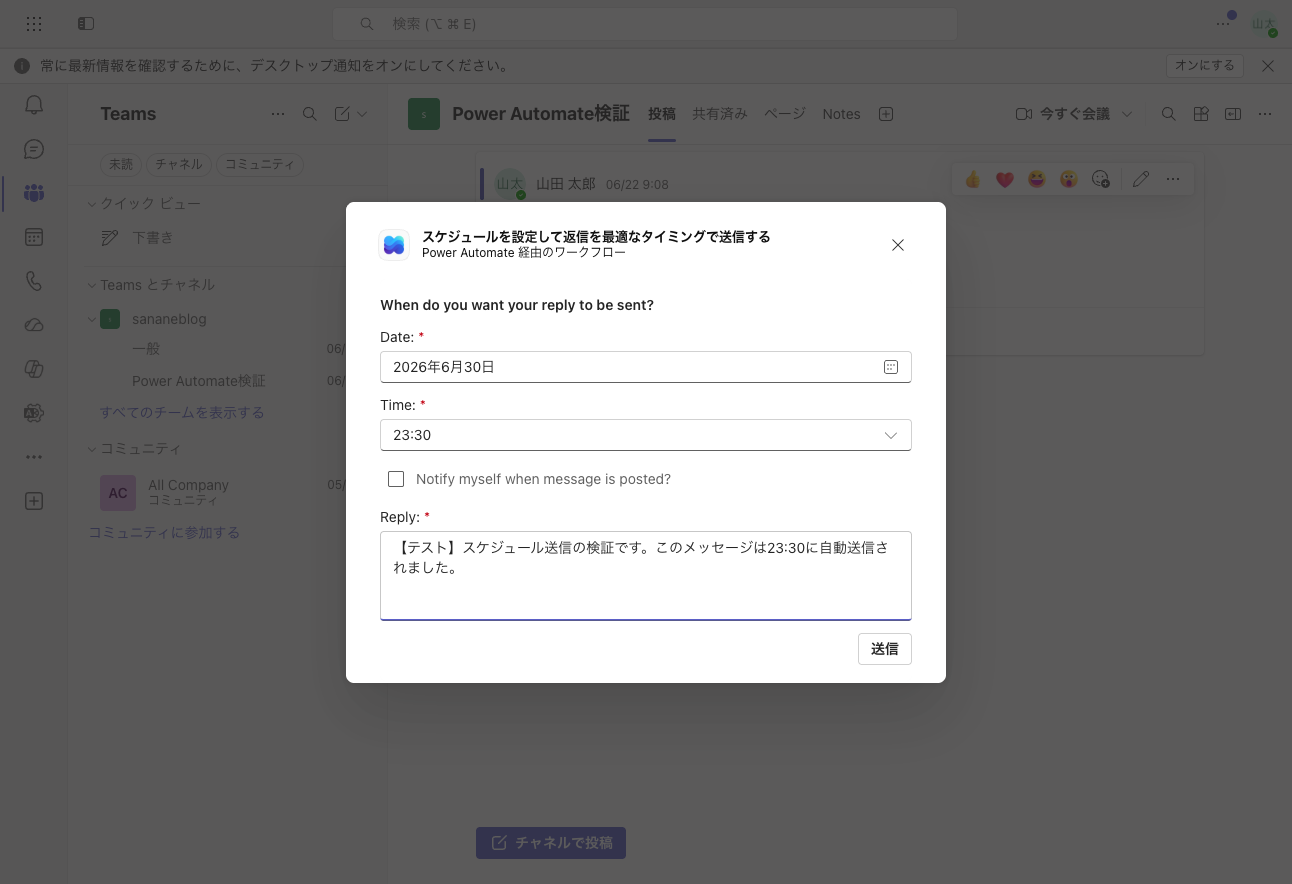Collapse the Teams とチャネル section

(92, 285)
